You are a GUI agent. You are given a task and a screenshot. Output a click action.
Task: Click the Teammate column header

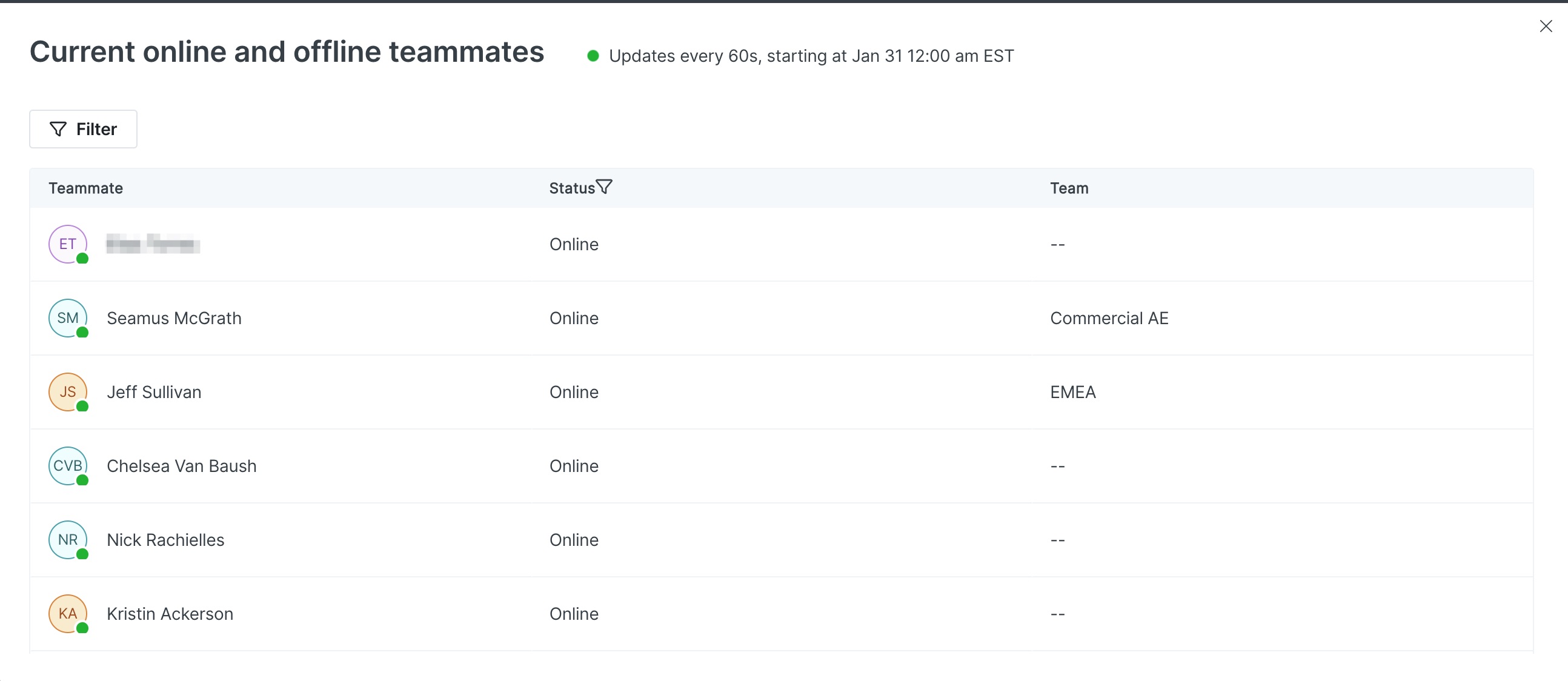coord(86,188)
